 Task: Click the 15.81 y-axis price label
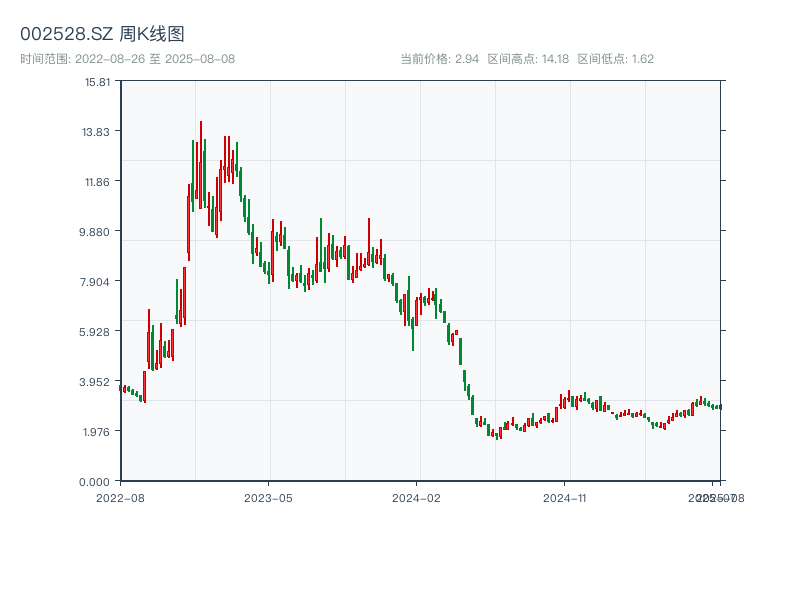[x=97, y=82]
